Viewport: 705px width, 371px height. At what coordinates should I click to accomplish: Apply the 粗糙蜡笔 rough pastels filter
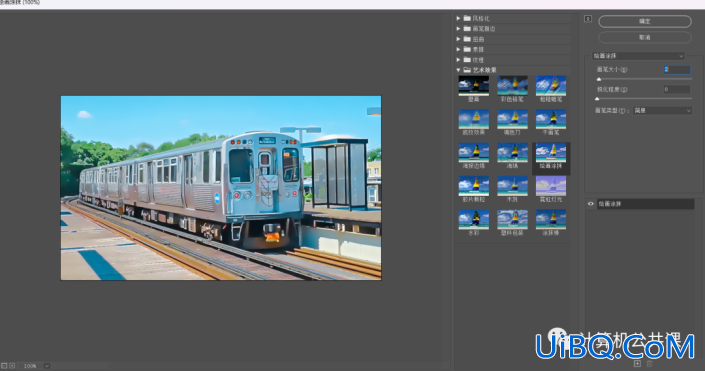click(x=551, y=86)
